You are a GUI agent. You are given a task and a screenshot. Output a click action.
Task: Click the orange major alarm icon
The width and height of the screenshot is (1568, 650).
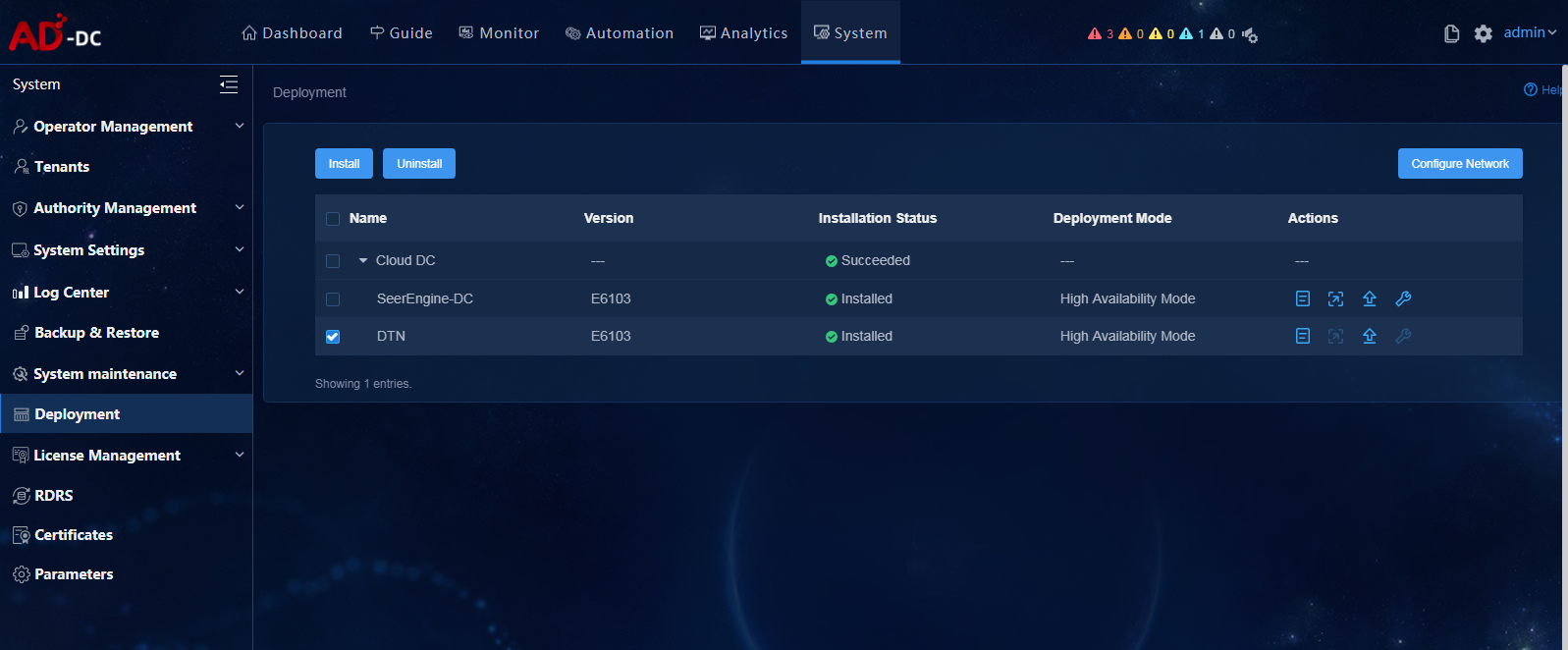pyautogui.click(x=1125, y=33)
